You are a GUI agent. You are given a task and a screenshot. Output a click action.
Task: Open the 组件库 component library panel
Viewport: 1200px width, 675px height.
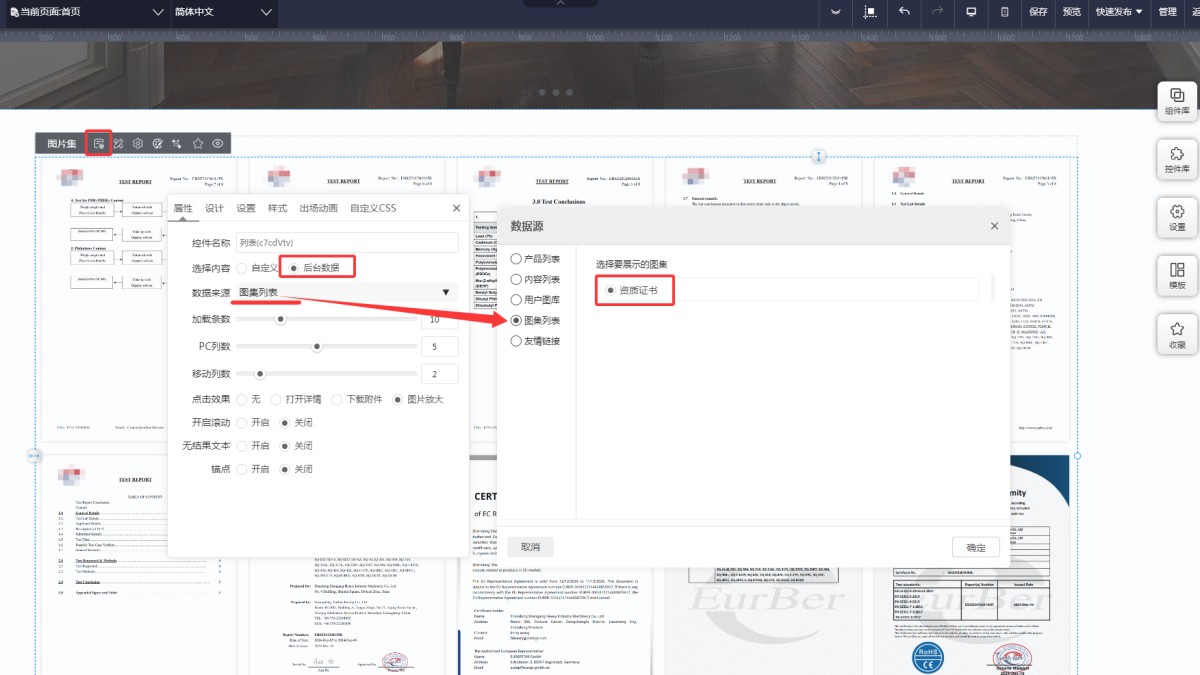(x=1177, y=101)
